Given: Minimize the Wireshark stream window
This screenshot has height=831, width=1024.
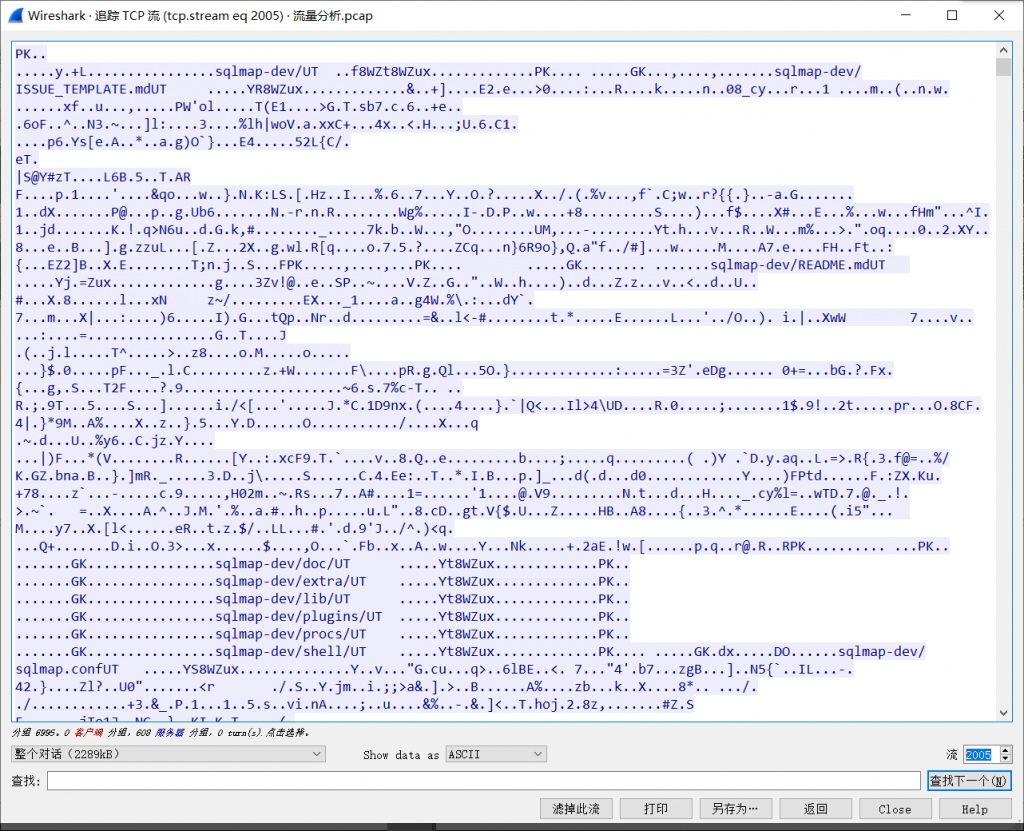Looking at the screenshot, I should pyautogui.click(x=905, y=15).
